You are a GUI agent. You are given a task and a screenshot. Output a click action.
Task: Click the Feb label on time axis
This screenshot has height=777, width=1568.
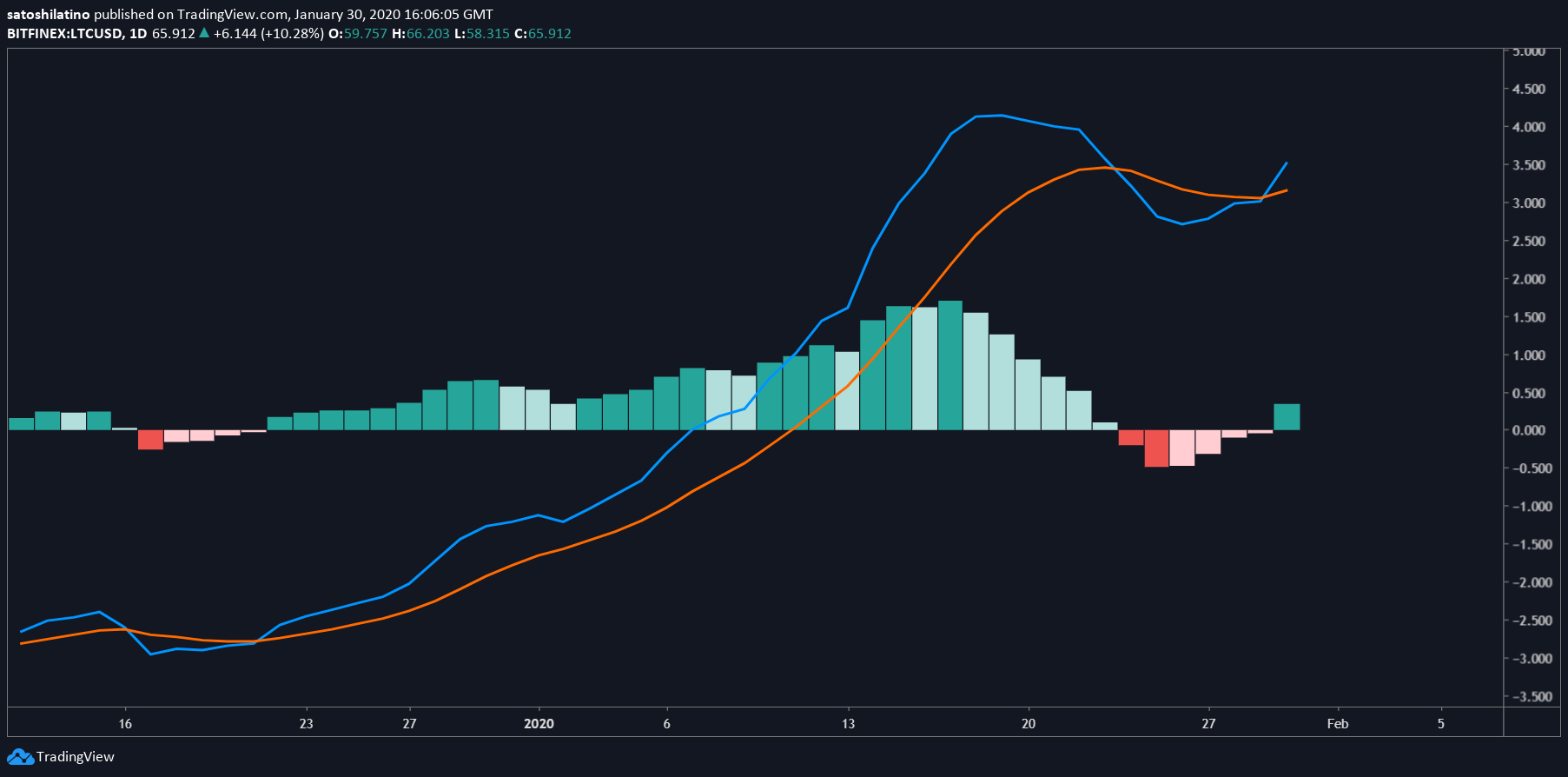tap(1338, 724)
